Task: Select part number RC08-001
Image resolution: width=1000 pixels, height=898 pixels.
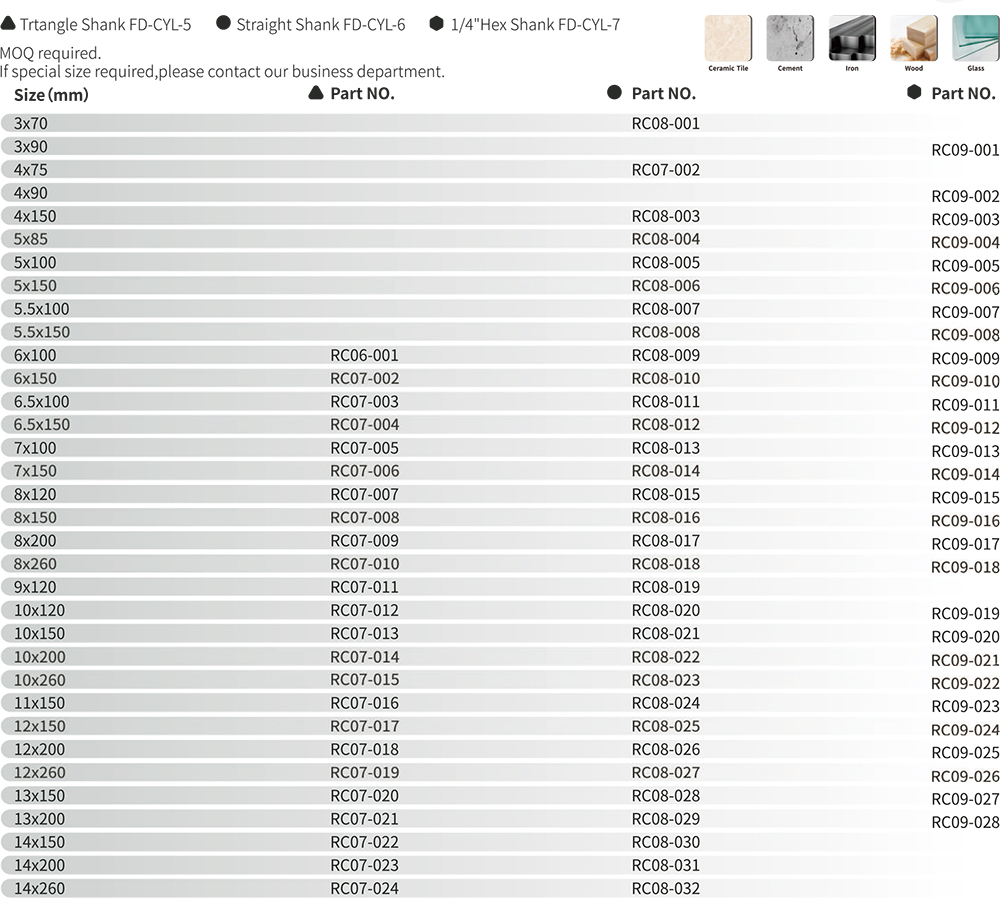Action: point(665,124)
